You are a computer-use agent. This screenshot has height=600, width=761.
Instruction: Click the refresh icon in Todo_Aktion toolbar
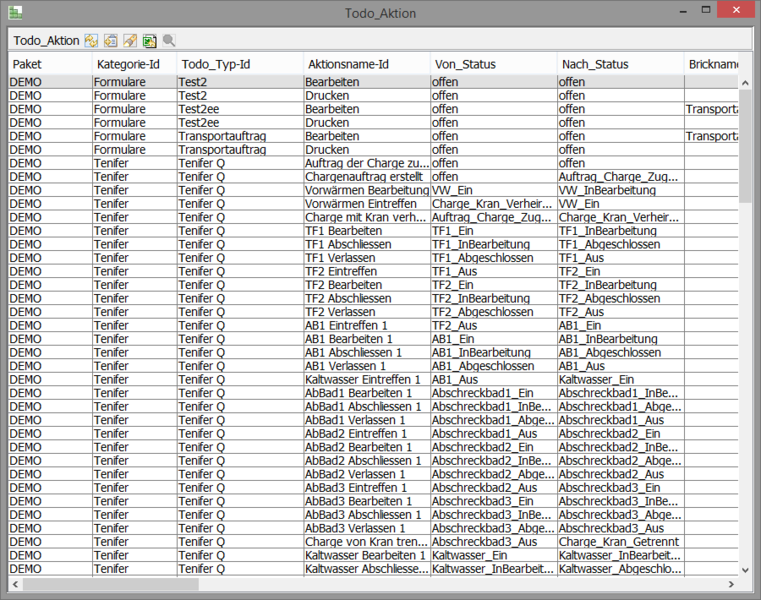(x=91, y=41)
